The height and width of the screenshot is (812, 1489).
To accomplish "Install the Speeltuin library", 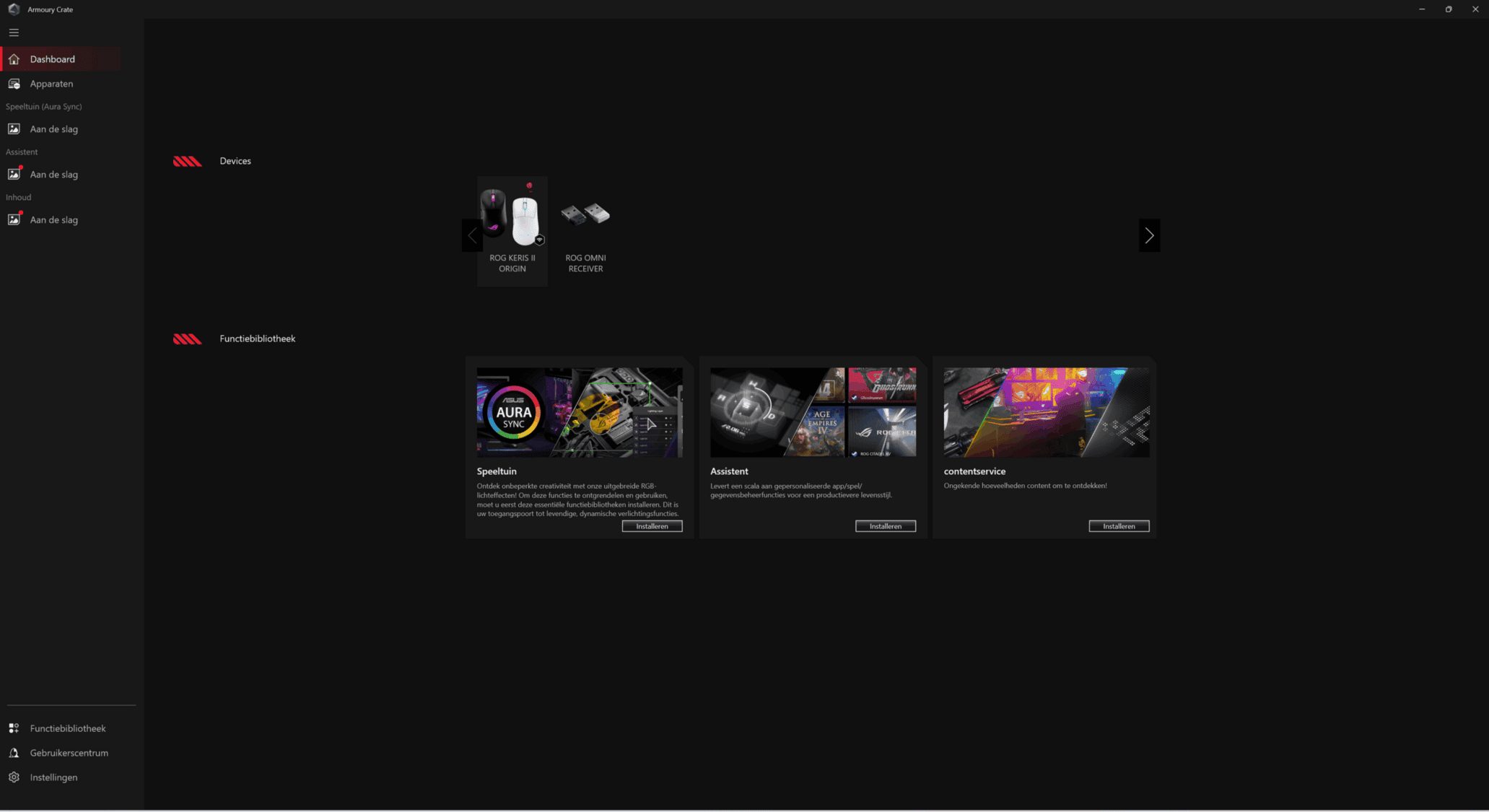I will [x=652, y=526].
